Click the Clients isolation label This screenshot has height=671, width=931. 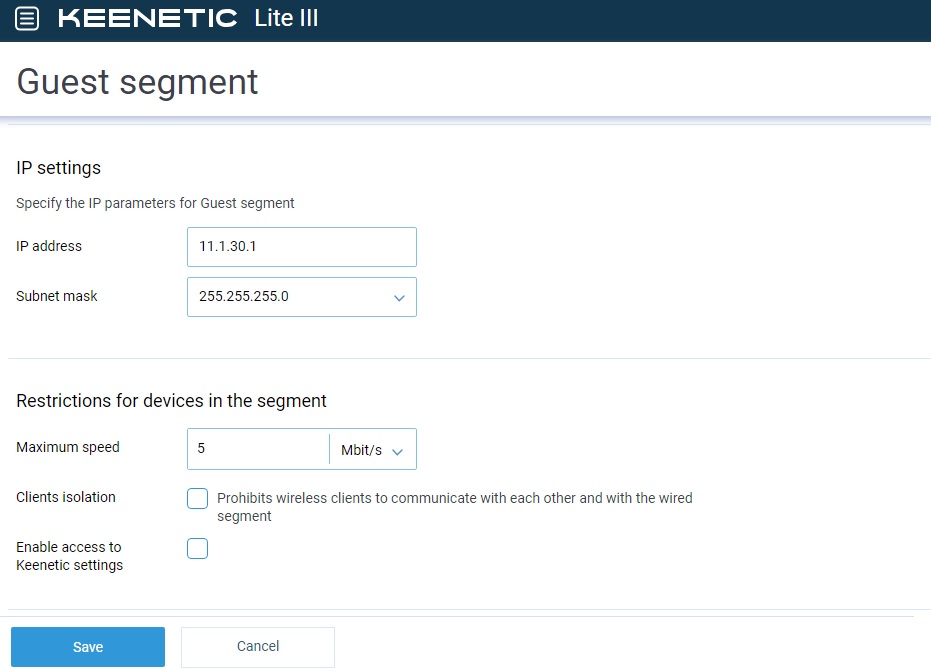(66, 497)
